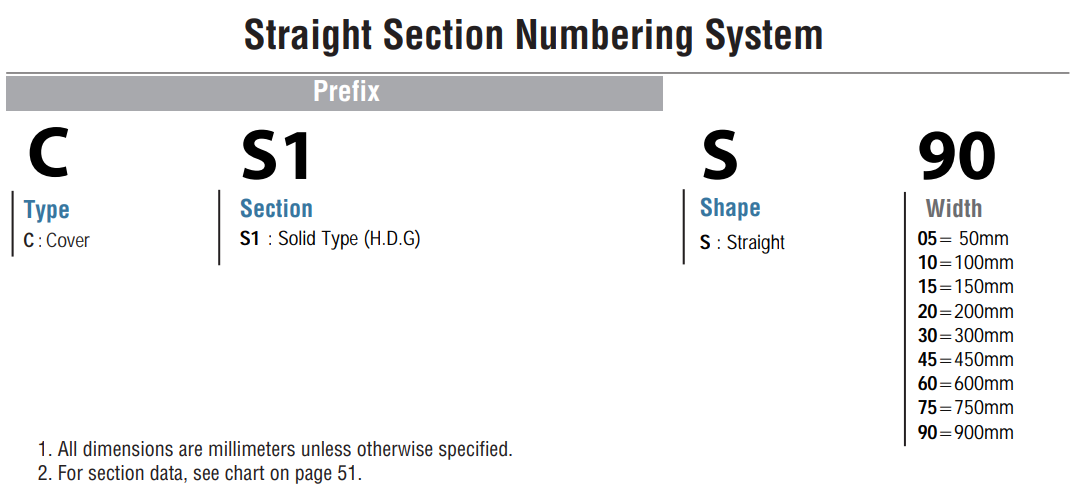Click the large S shape code
The height and width of the screenshot is (485, 1073).
[720, 157]
